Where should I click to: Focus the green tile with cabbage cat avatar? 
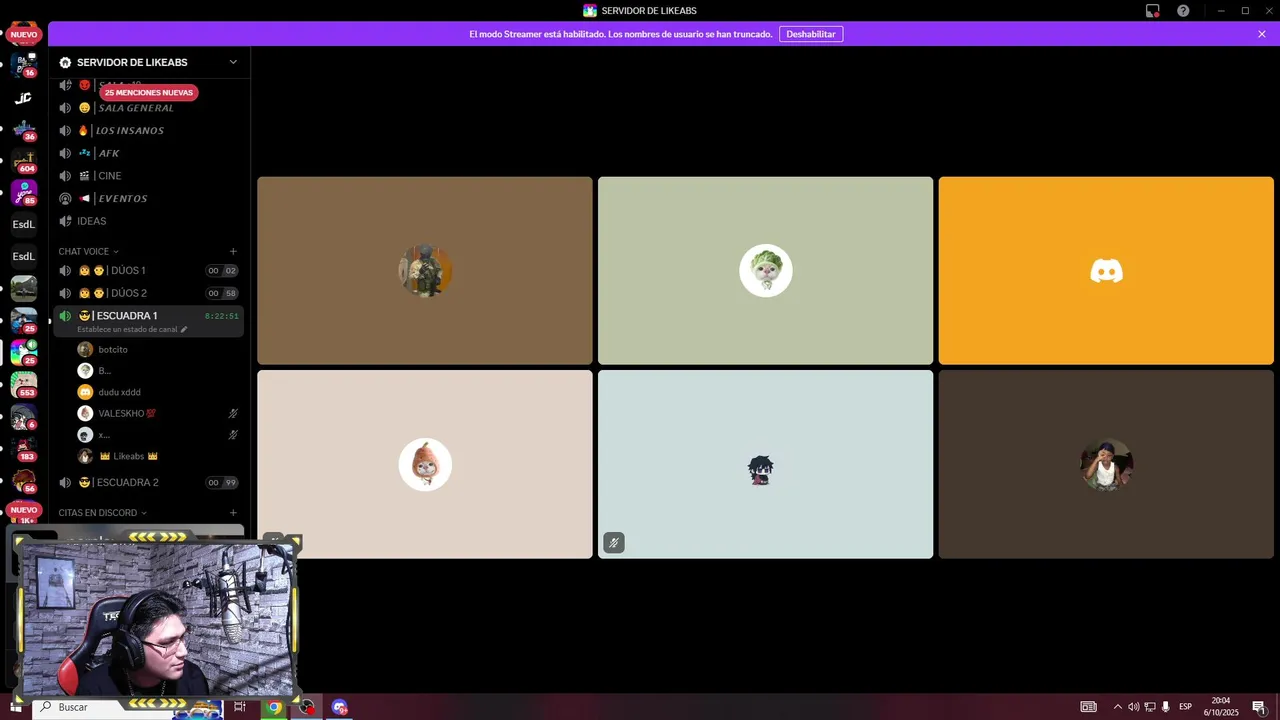pos(766,271)
